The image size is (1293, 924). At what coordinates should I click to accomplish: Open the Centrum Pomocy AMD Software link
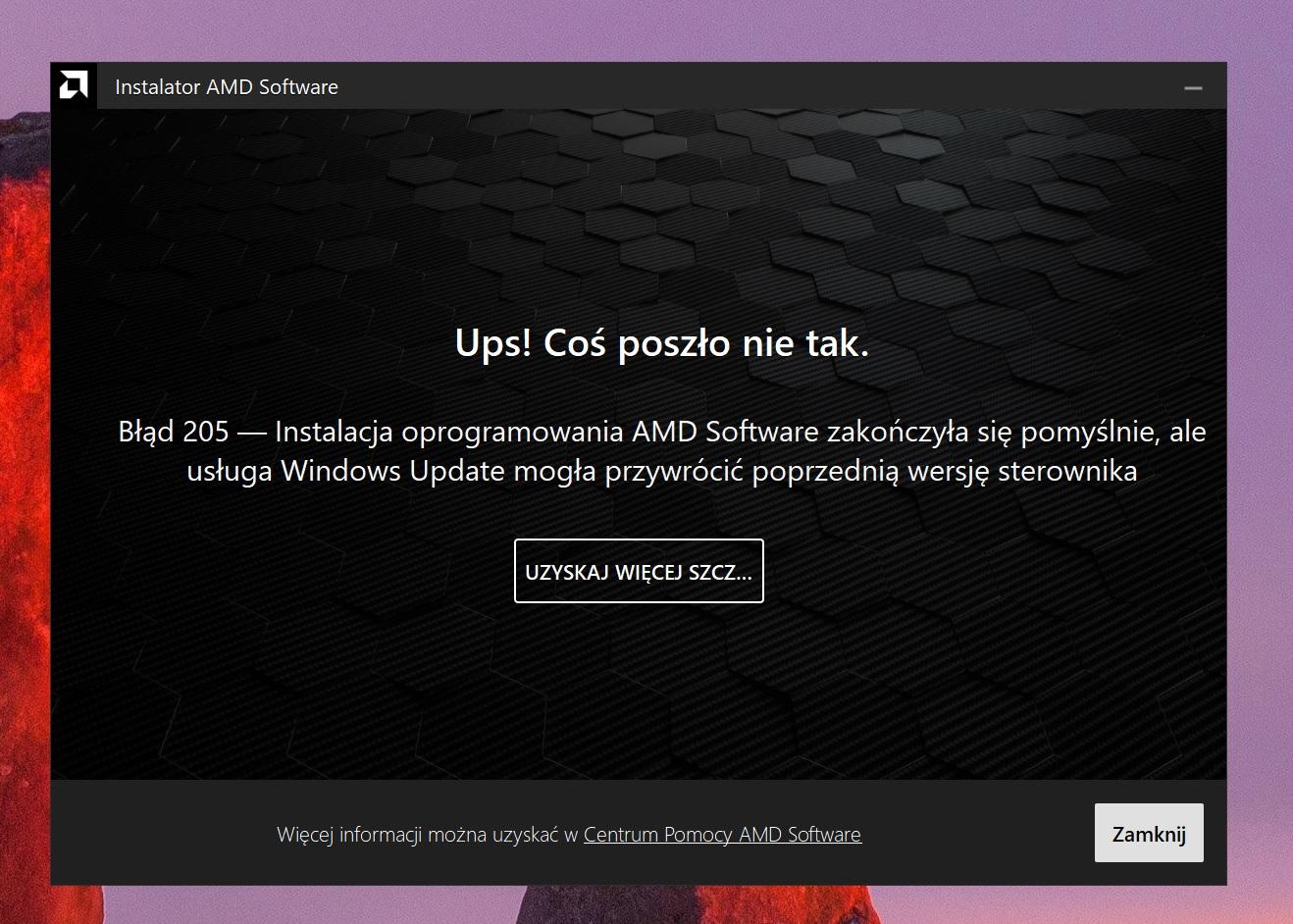click(722, 835)
